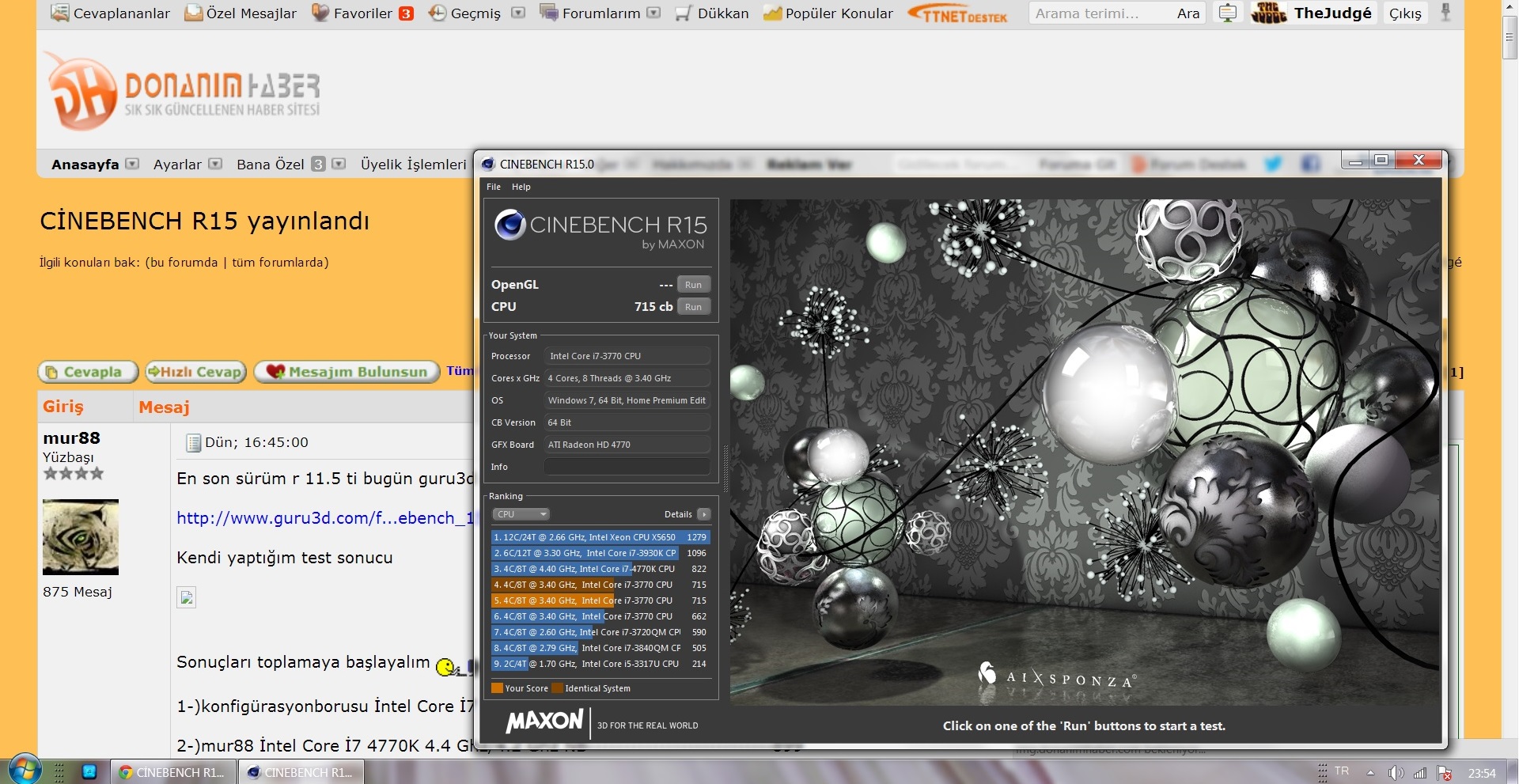Open Cevaplananlar icon link in top bar

(x=59, y=13)
